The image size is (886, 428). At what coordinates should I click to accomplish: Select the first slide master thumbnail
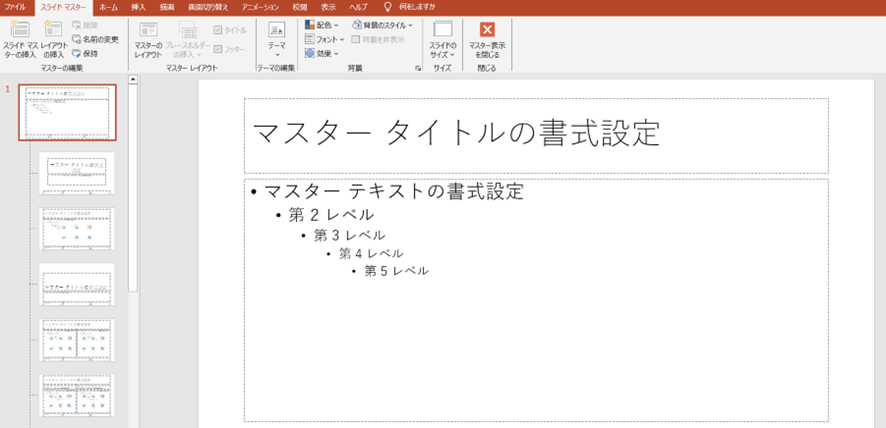67,112
